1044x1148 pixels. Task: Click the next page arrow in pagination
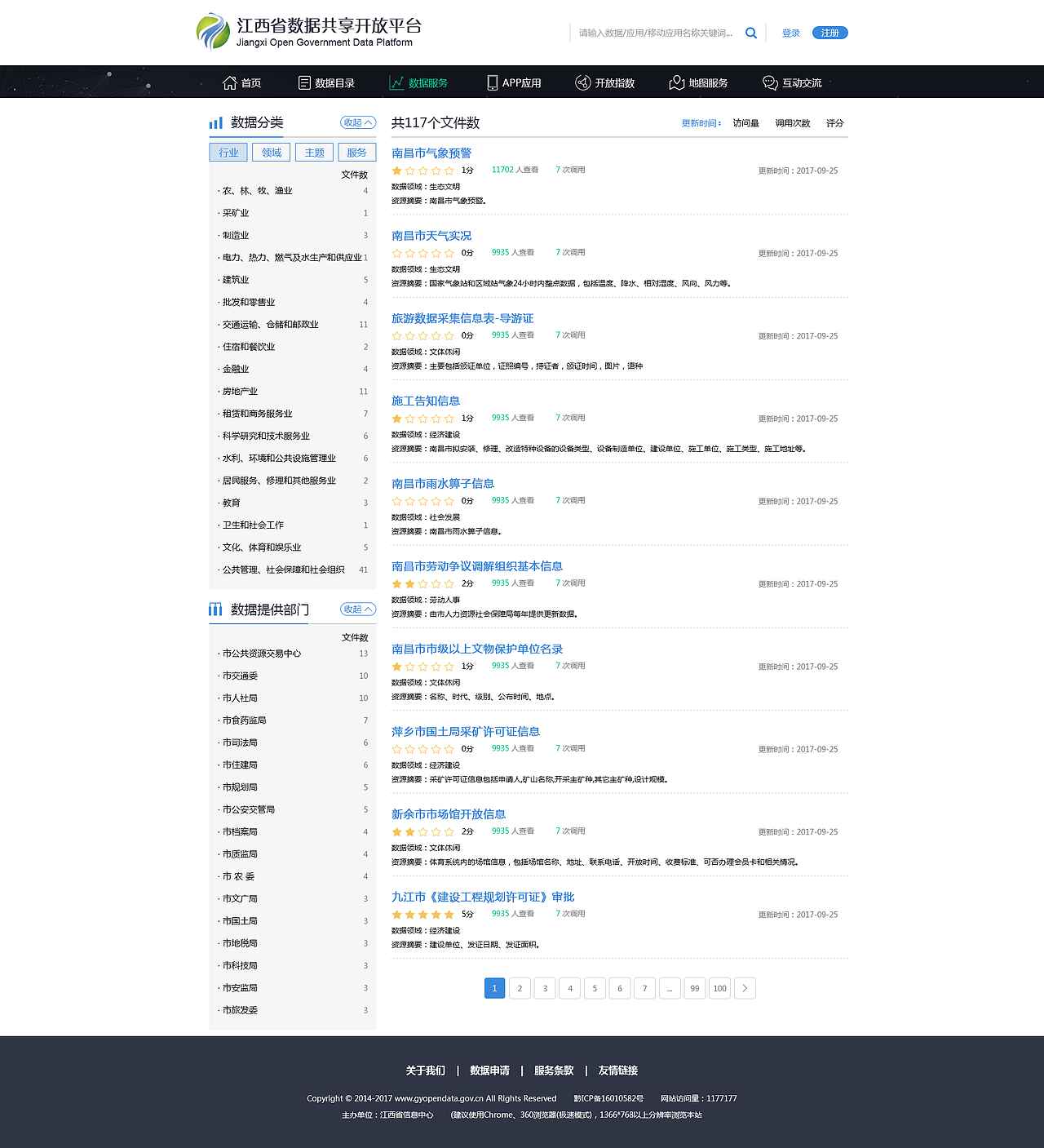pos(745,988)
